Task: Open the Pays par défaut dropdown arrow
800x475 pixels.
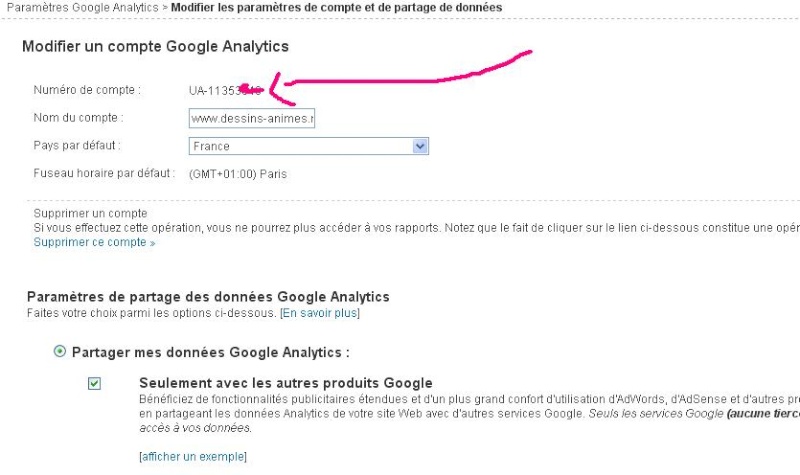Action: pyautogui.click(x=420, y=146)
